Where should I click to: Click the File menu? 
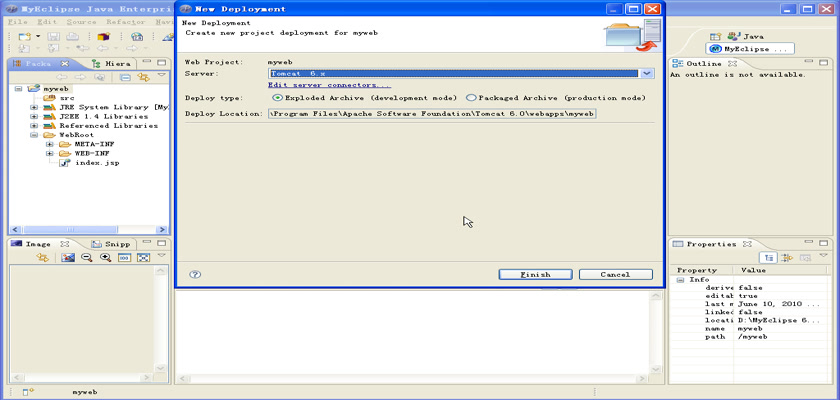tap(18, 22)
